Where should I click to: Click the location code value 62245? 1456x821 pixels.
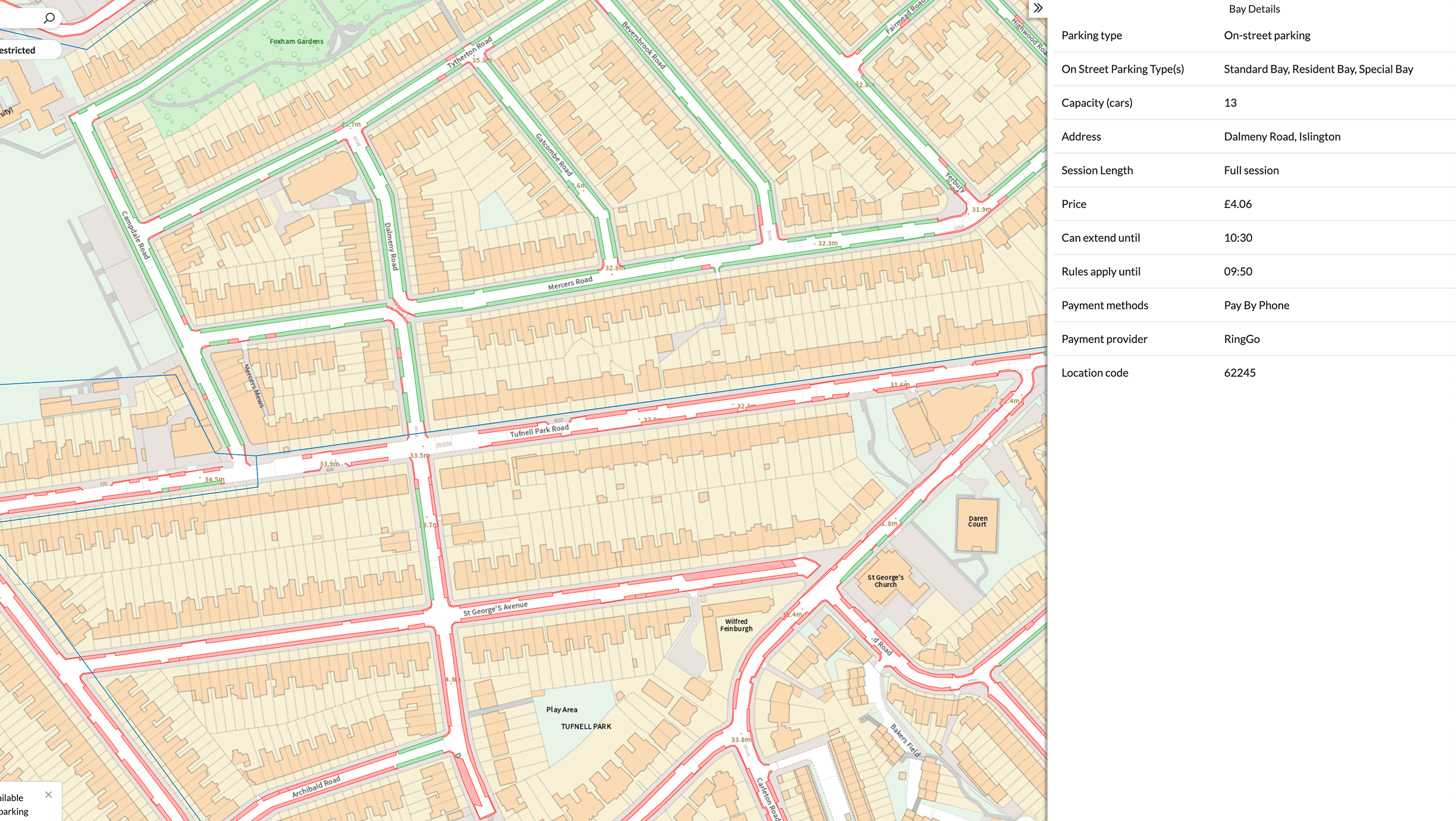(x=1239, y=373)
